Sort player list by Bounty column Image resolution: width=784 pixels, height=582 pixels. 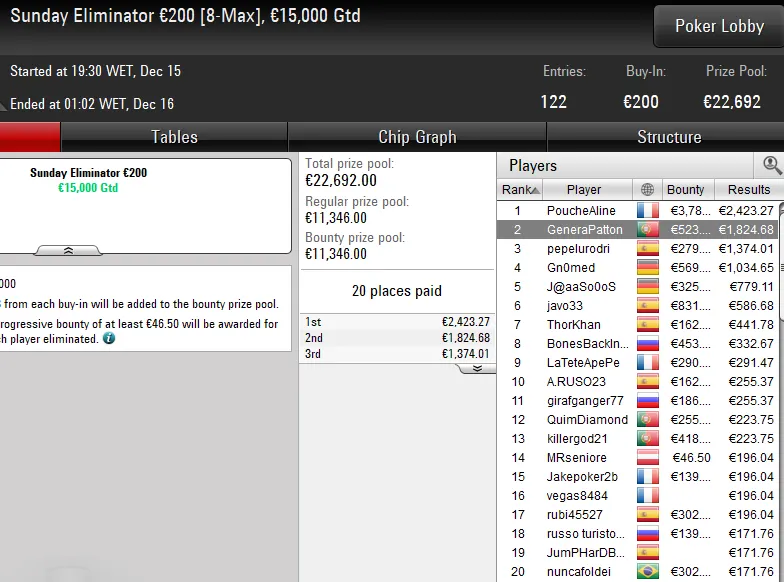(x=686, y=190)
